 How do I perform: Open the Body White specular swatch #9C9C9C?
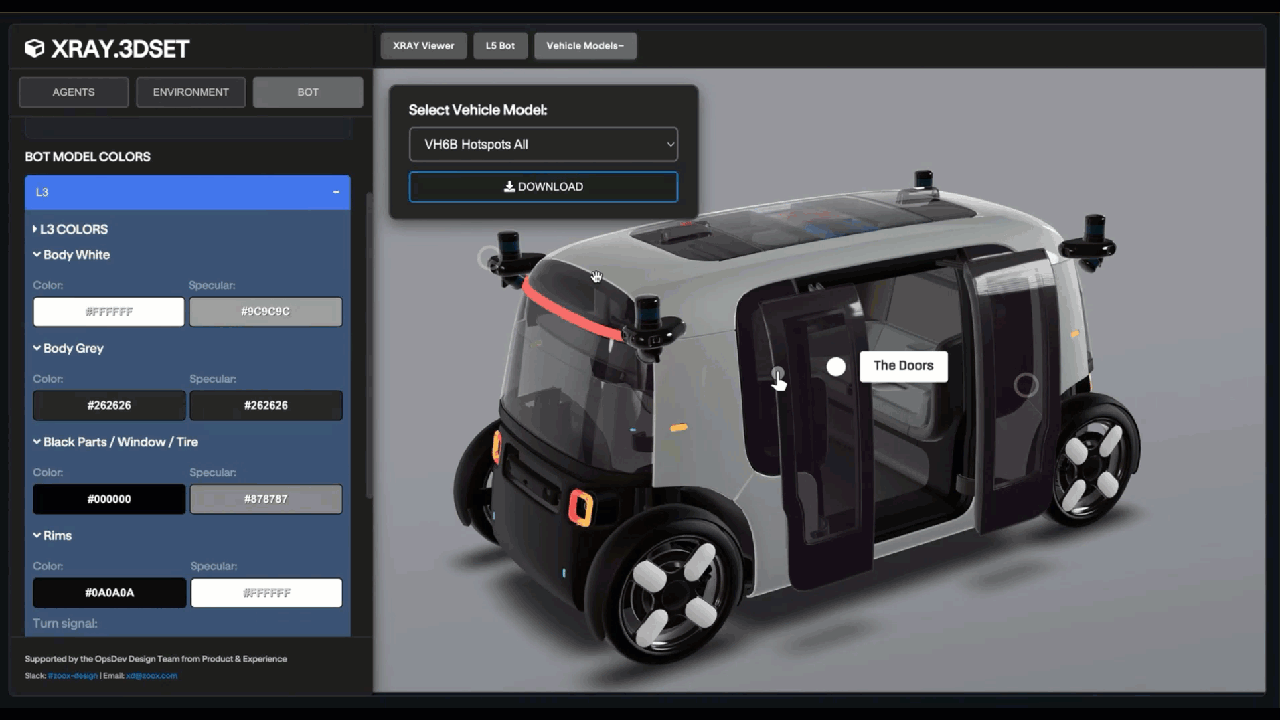tap(266, 312)
